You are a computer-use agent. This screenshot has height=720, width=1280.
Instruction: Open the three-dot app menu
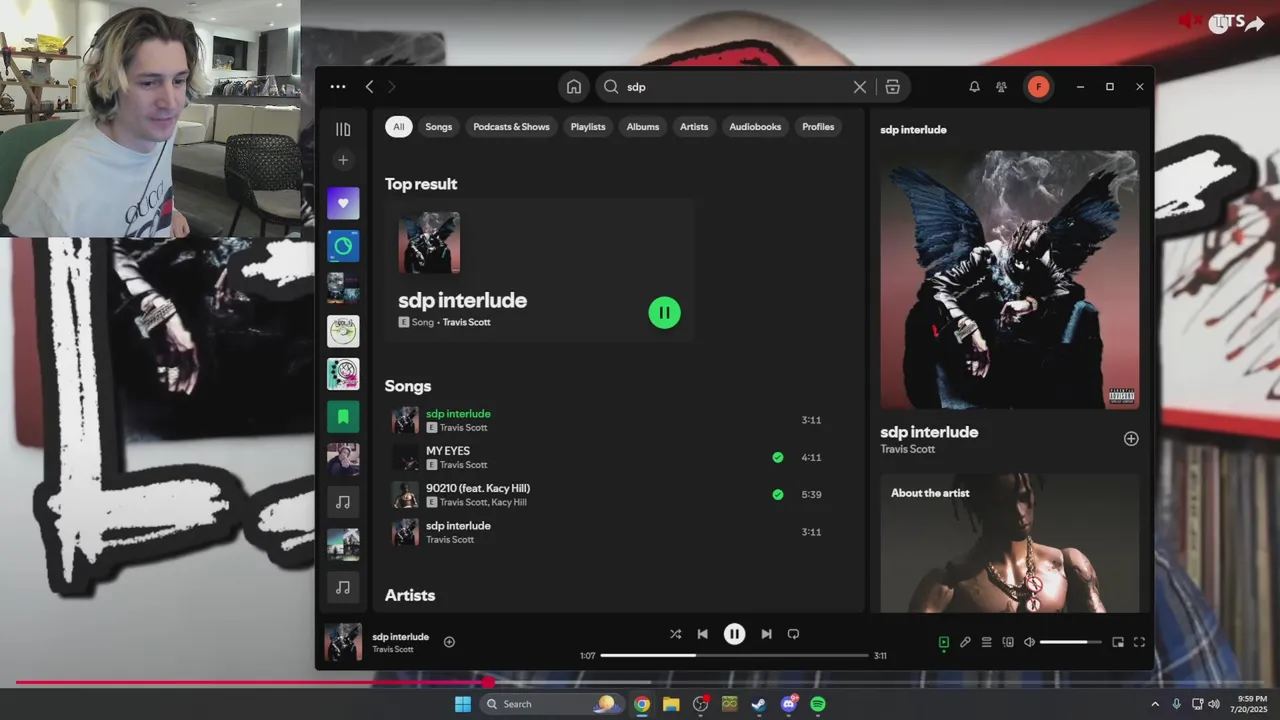tap(338, 87)
